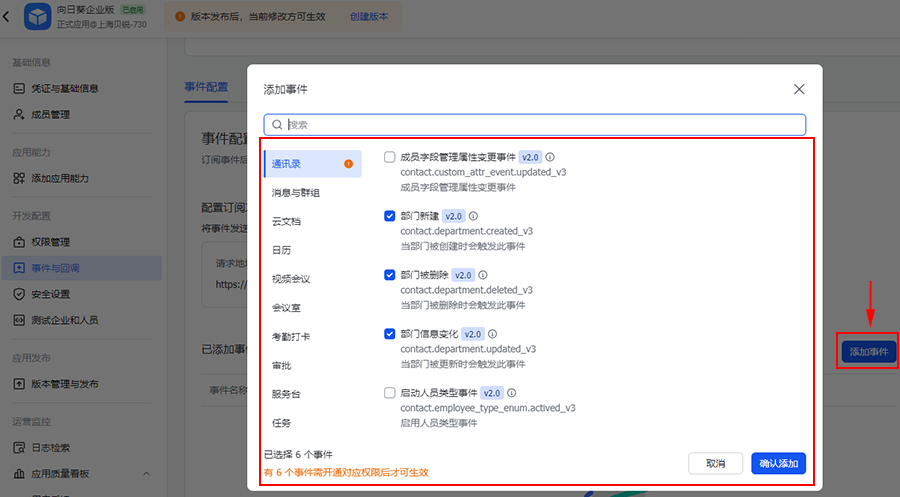Select the 通讯录 event category
This screenshot has height=497, width=900.
[313, 164]
